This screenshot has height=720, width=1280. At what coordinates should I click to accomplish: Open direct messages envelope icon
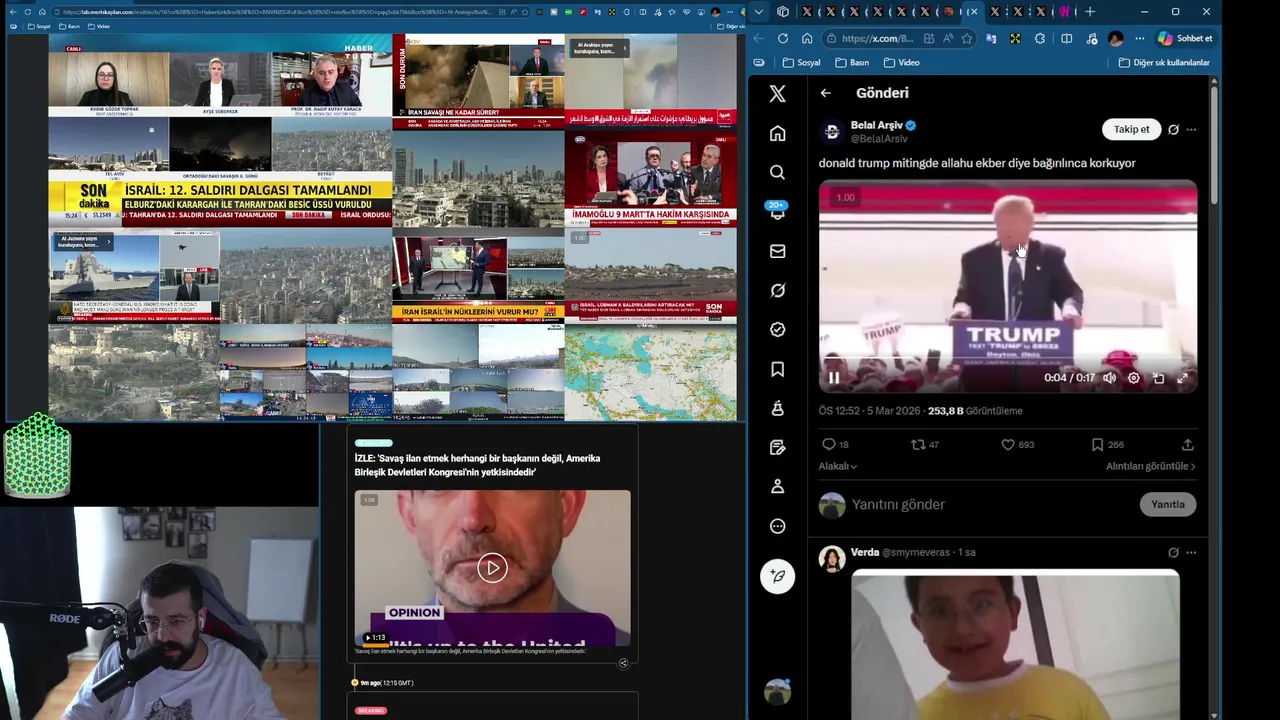(x=777, y=251)
